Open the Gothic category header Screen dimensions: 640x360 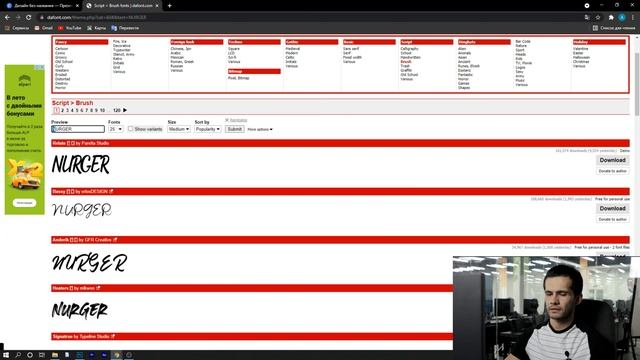click(311, 42)
